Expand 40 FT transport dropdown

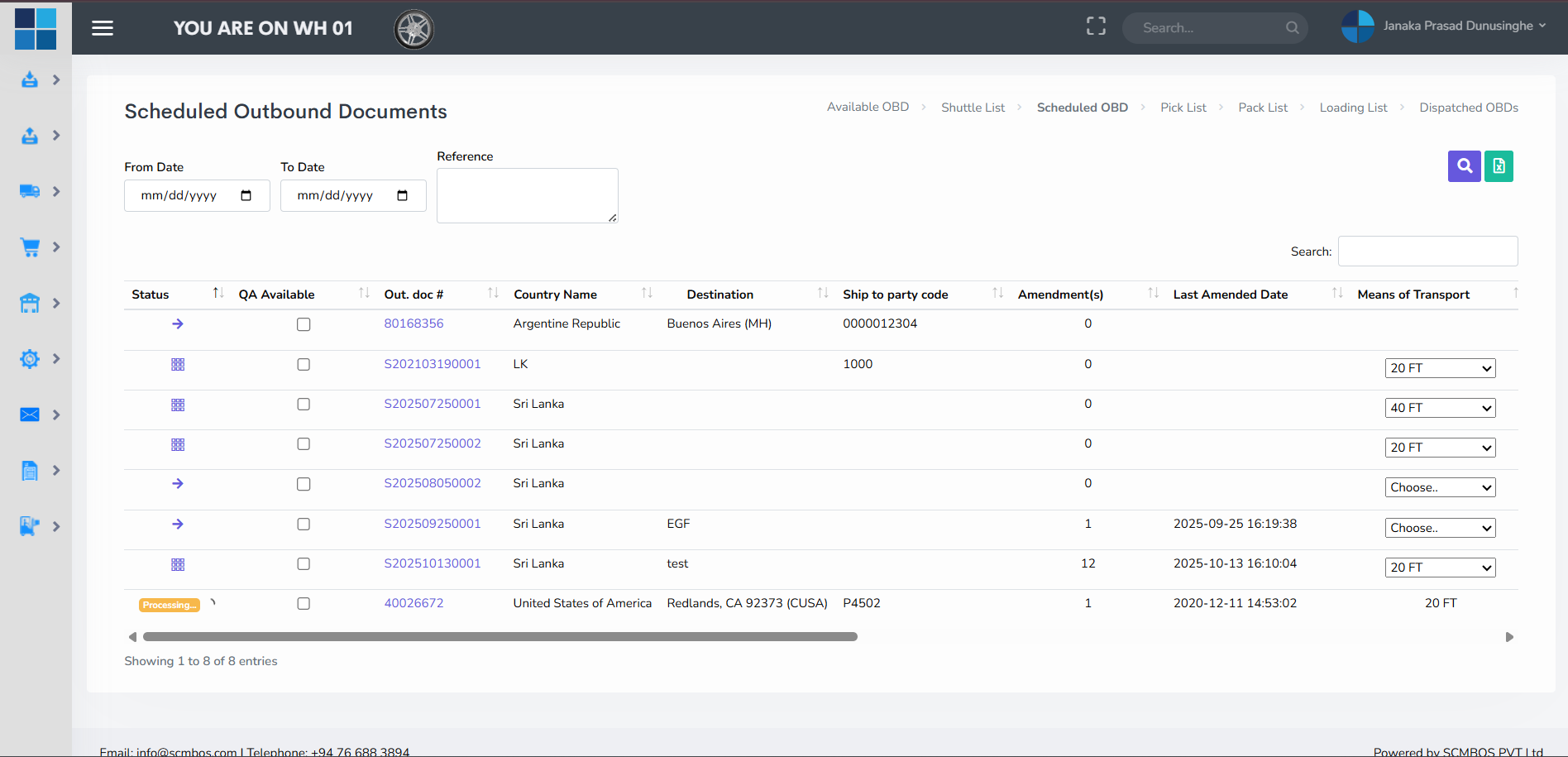[1440, 408]
